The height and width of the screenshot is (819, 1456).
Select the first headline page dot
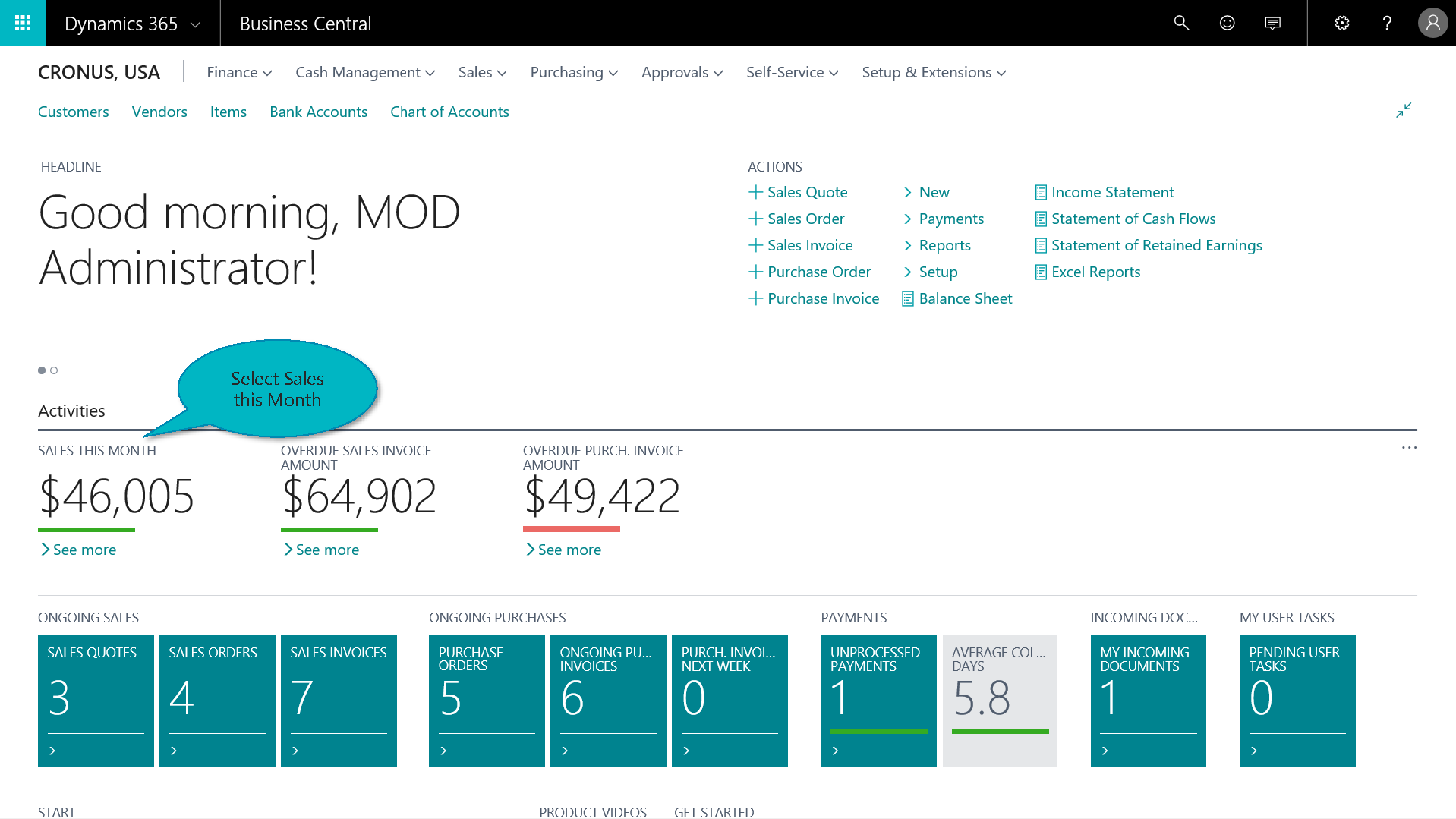(x=42, y=370)
